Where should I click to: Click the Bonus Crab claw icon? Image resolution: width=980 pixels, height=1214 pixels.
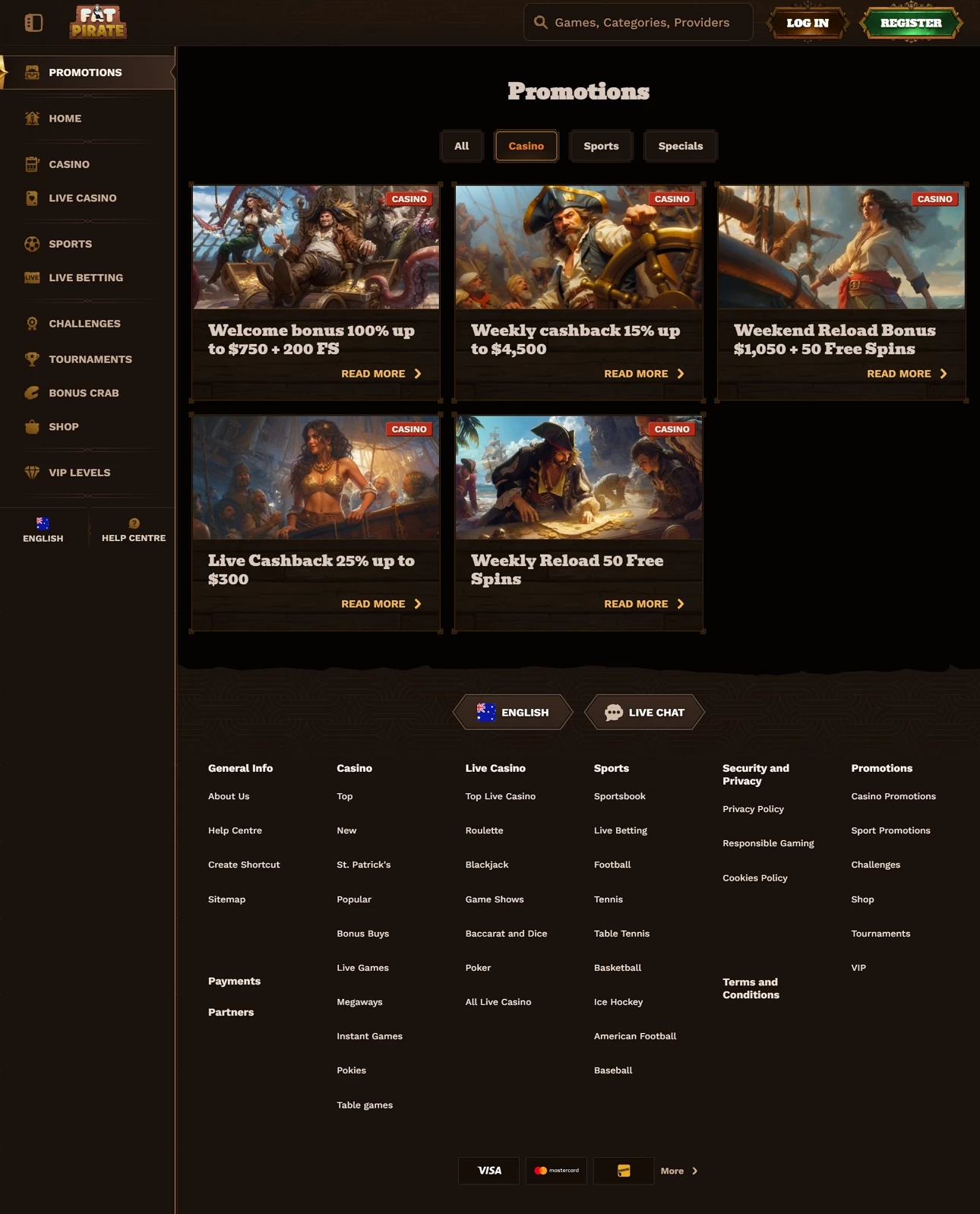pos(32,393)
